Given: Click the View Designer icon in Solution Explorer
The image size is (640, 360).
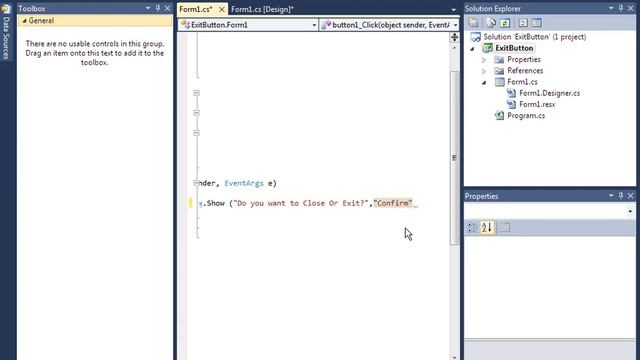Looking at the screenshot, I should [x=536, y=23].
